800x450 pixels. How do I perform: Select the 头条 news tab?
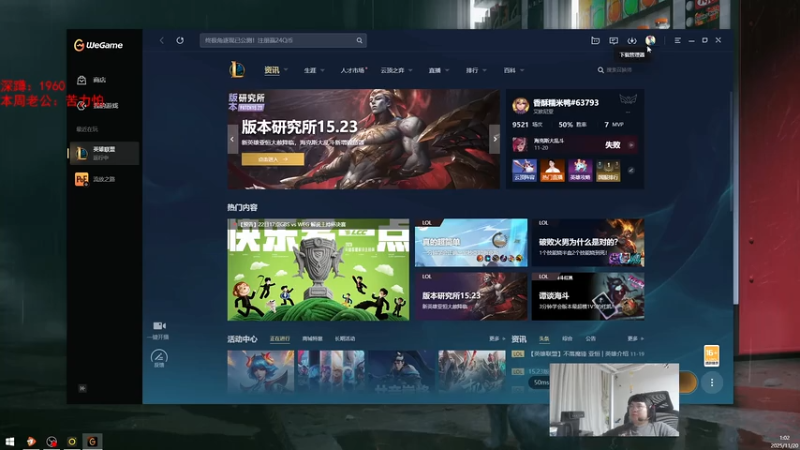[544, 339]
